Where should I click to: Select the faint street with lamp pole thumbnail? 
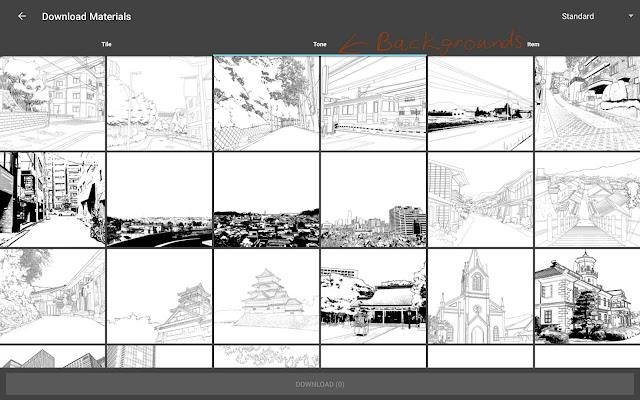coord(159,103)
